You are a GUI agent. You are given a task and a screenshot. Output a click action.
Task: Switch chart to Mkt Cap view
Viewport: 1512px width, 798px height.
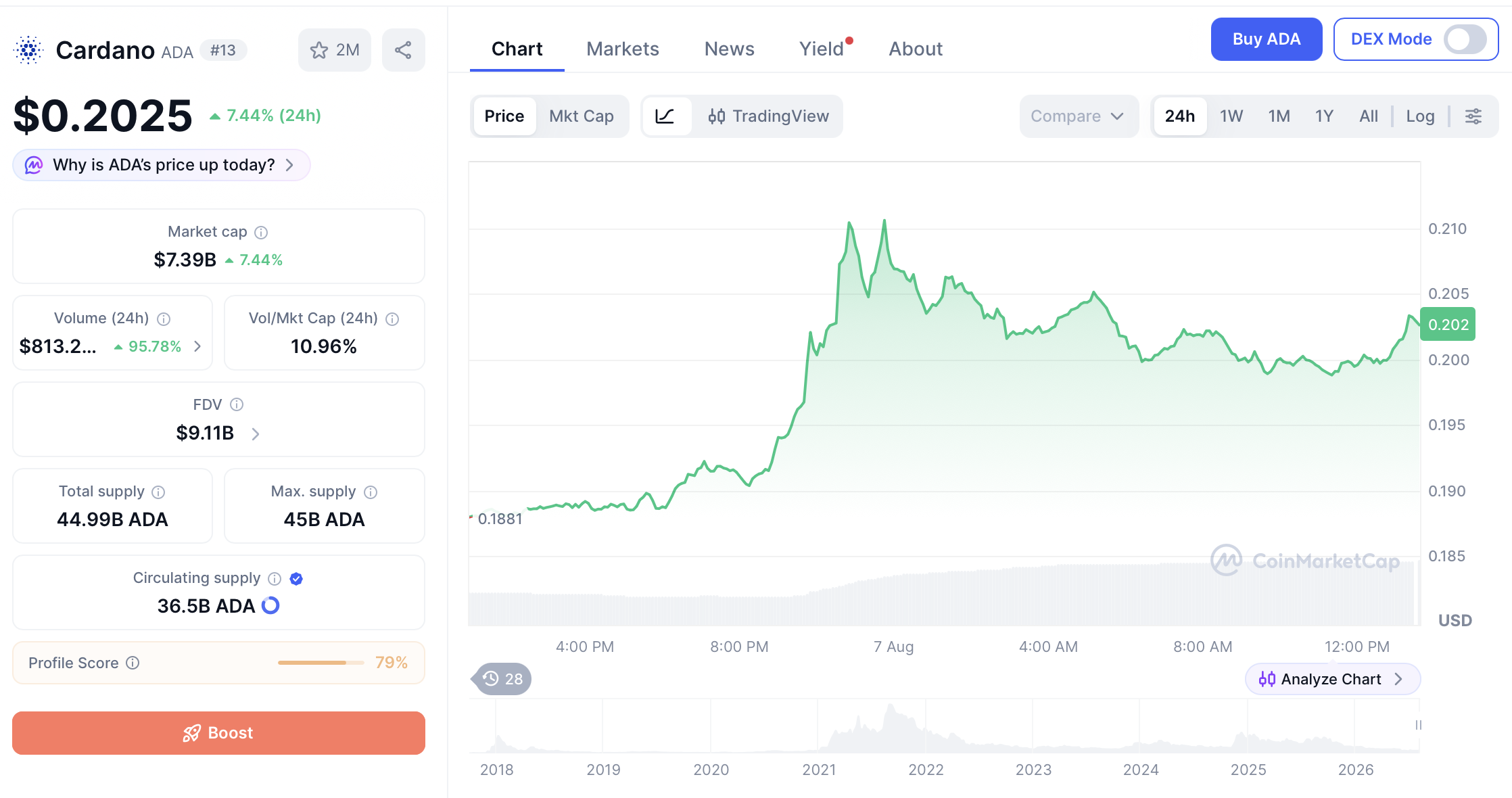click(582, 116)
